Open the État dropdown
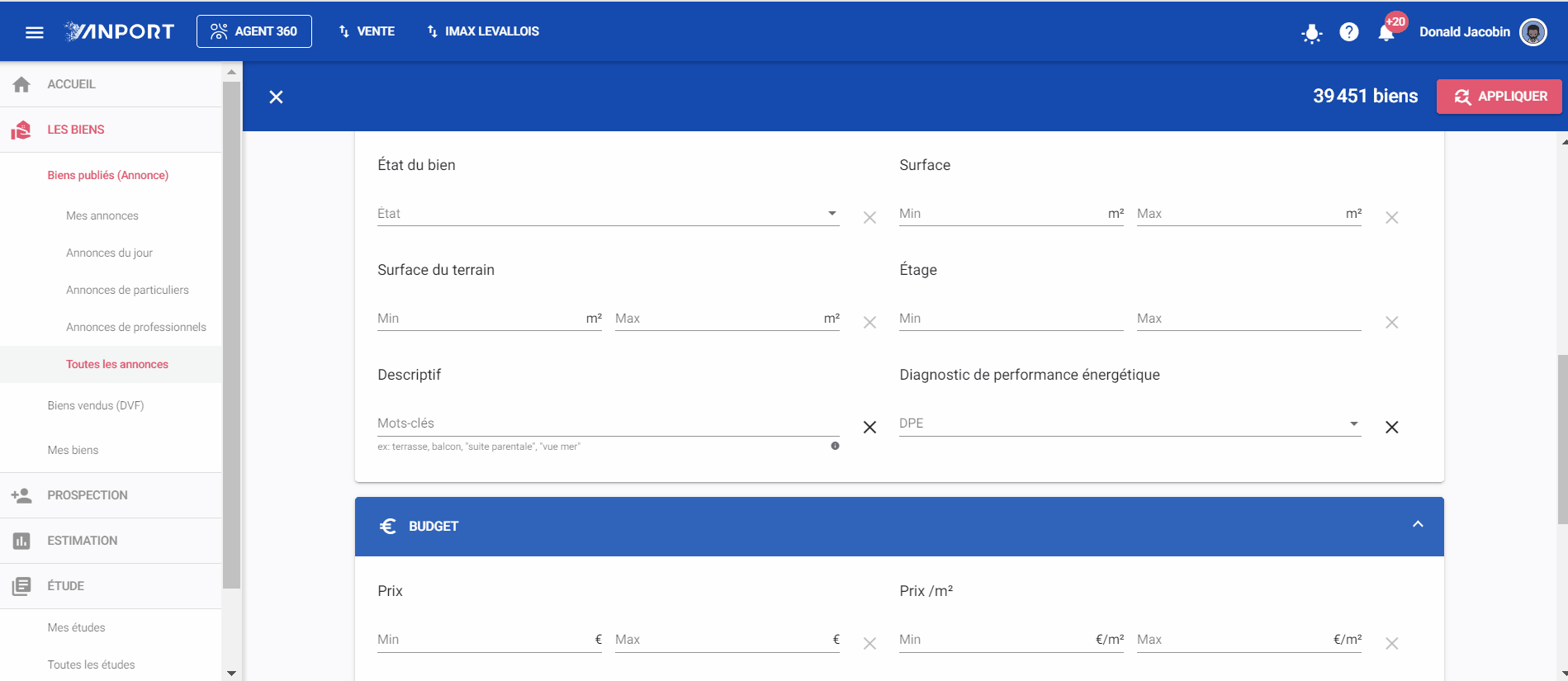This screenshot has width=1568, height=681. pyautogui.click(x=608, y=214)
